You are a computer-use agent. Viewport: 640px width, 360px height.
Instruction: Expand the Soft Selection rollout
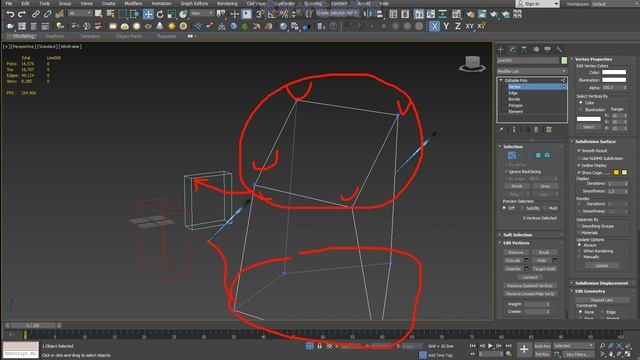coord(517,235)
